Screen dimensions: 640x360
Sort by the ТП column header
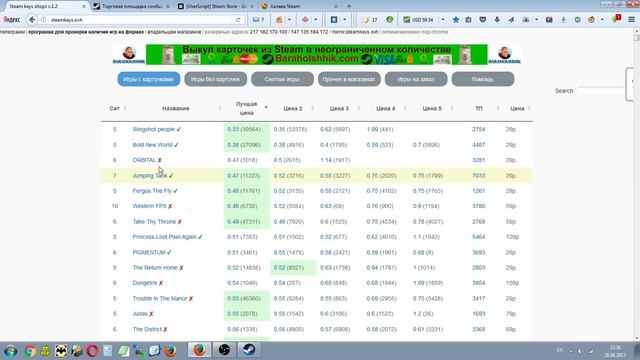(479, 108)
